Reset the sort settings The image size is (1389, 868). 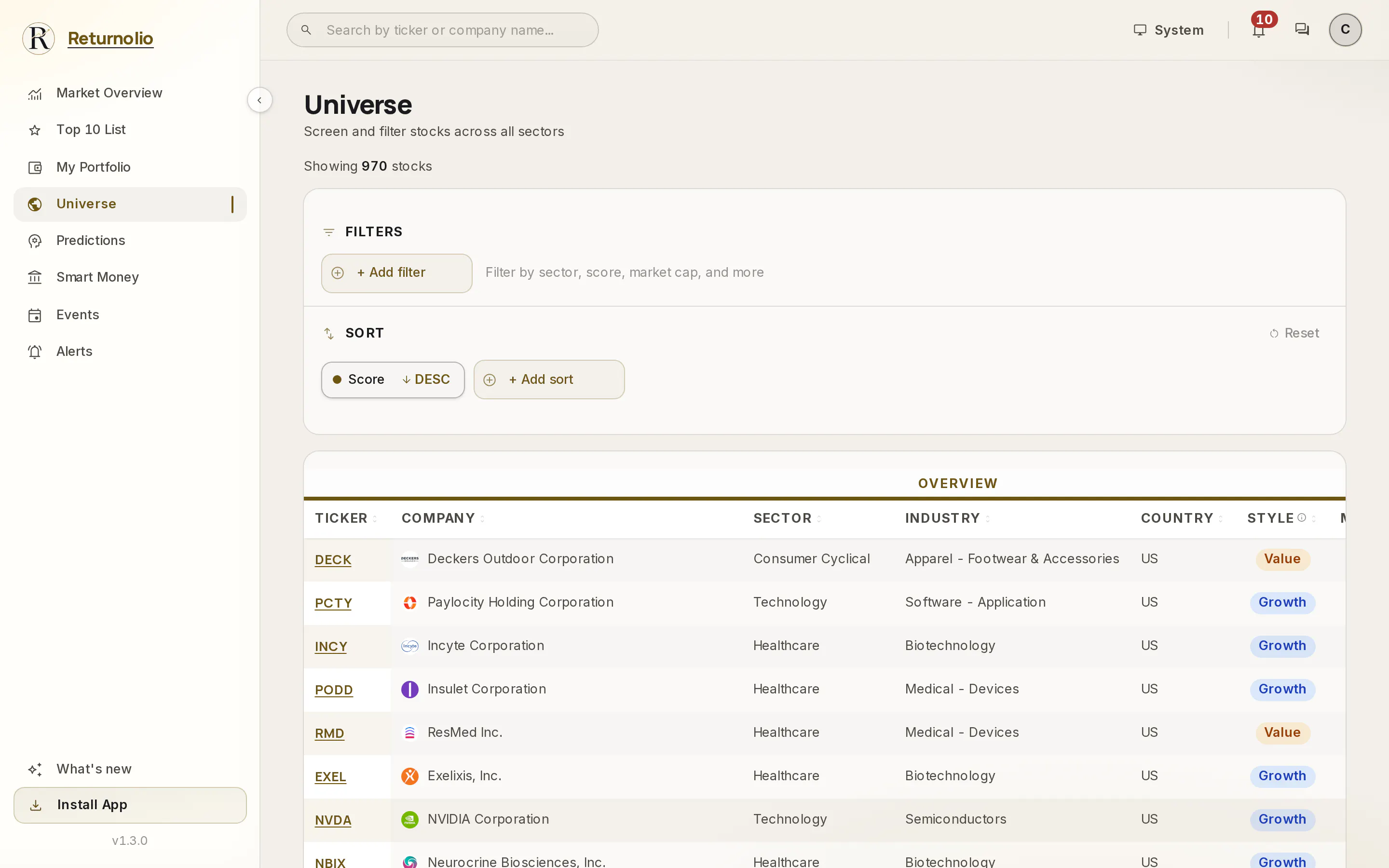(x=1294, y=334)
